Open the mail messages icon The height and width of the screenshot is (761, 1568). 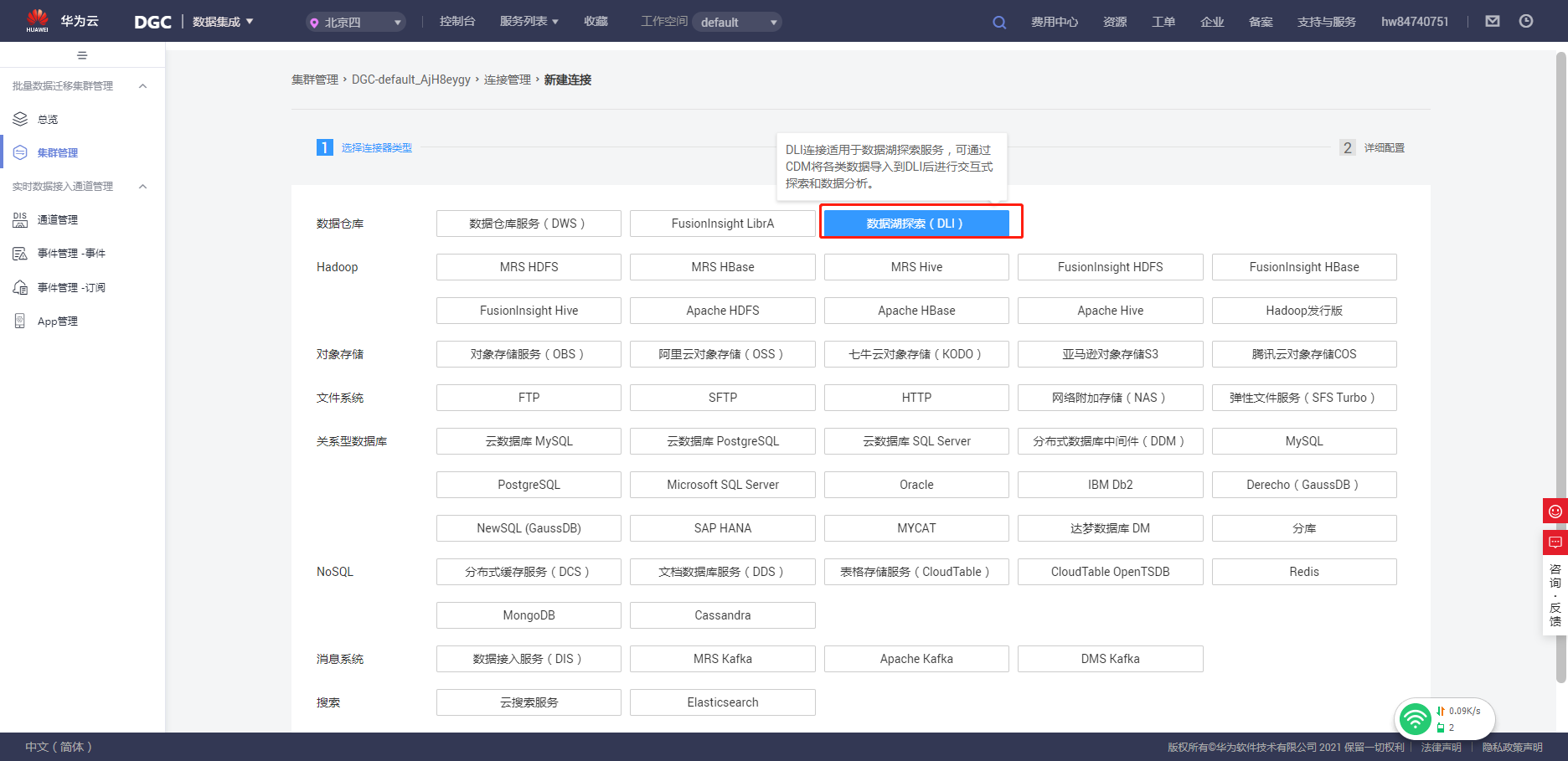coord(1493,22)
